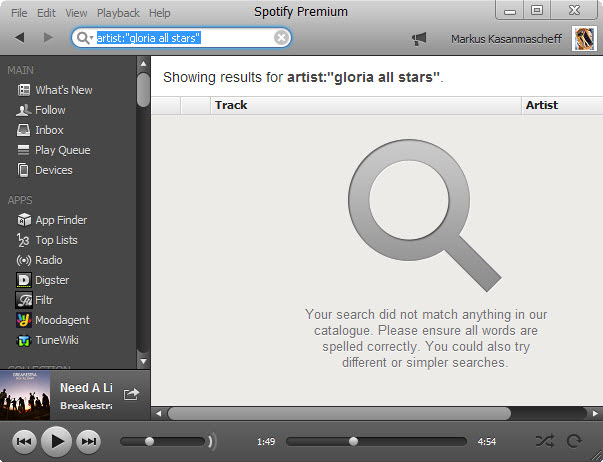This screenshot has height=462, width=603.
Task: Open Digster from the apps list
Action: pos(52,280)
